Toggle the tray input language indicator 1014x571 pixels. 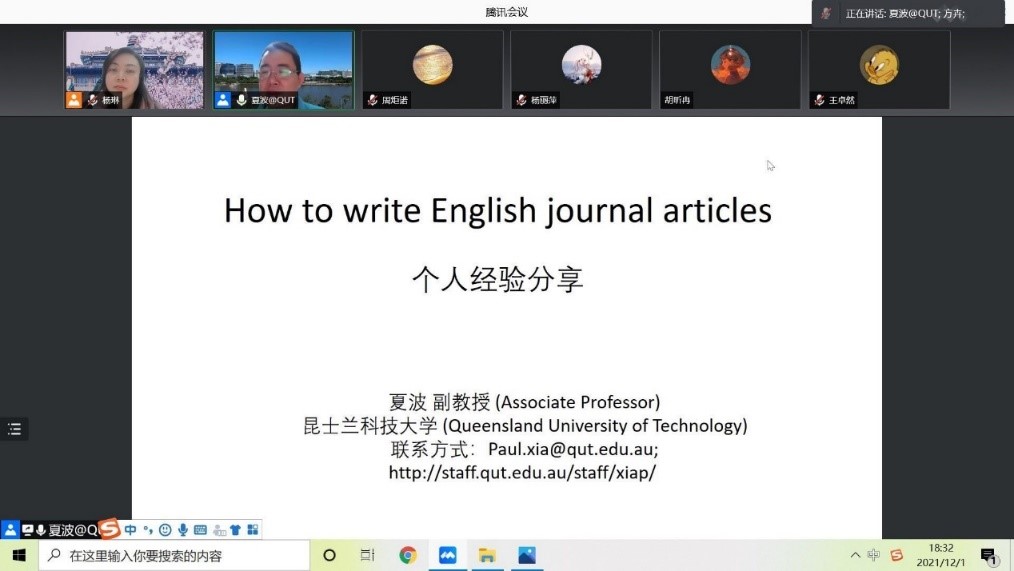point(874,556)
